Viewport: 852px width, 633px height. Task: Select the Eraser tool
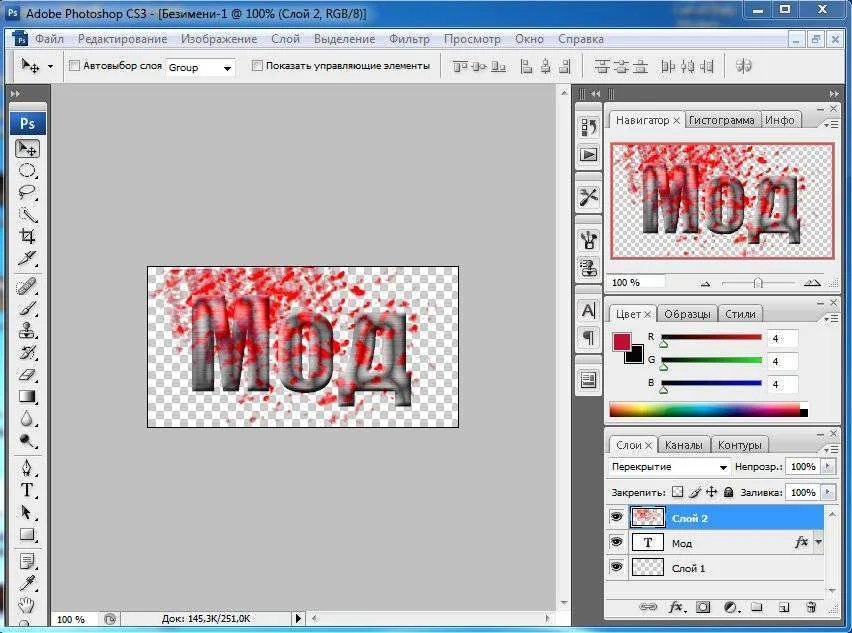click(x=27, y=374)
